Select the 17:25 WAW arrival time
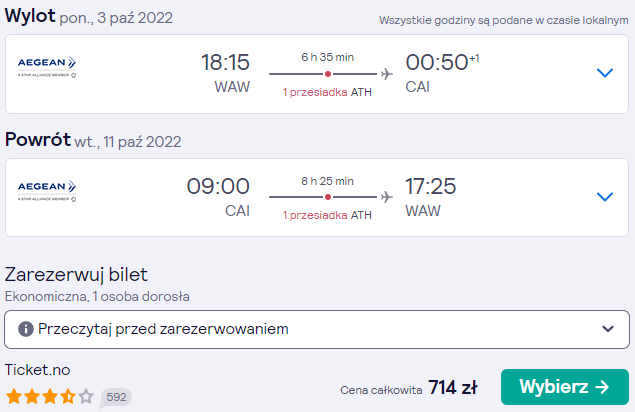The height and width of the screenshot is (412, 635). [x=430, y=198]
